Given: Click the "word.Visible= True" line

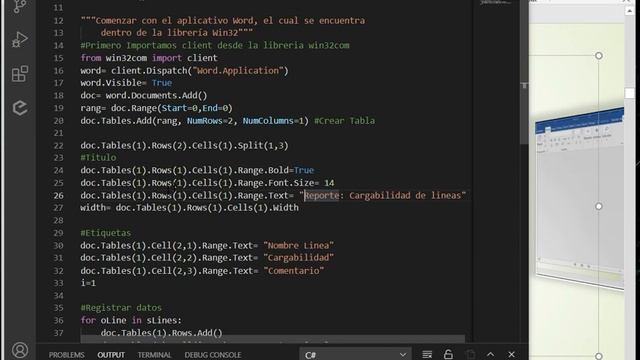Looking at the screenshot, I should 126,83.
